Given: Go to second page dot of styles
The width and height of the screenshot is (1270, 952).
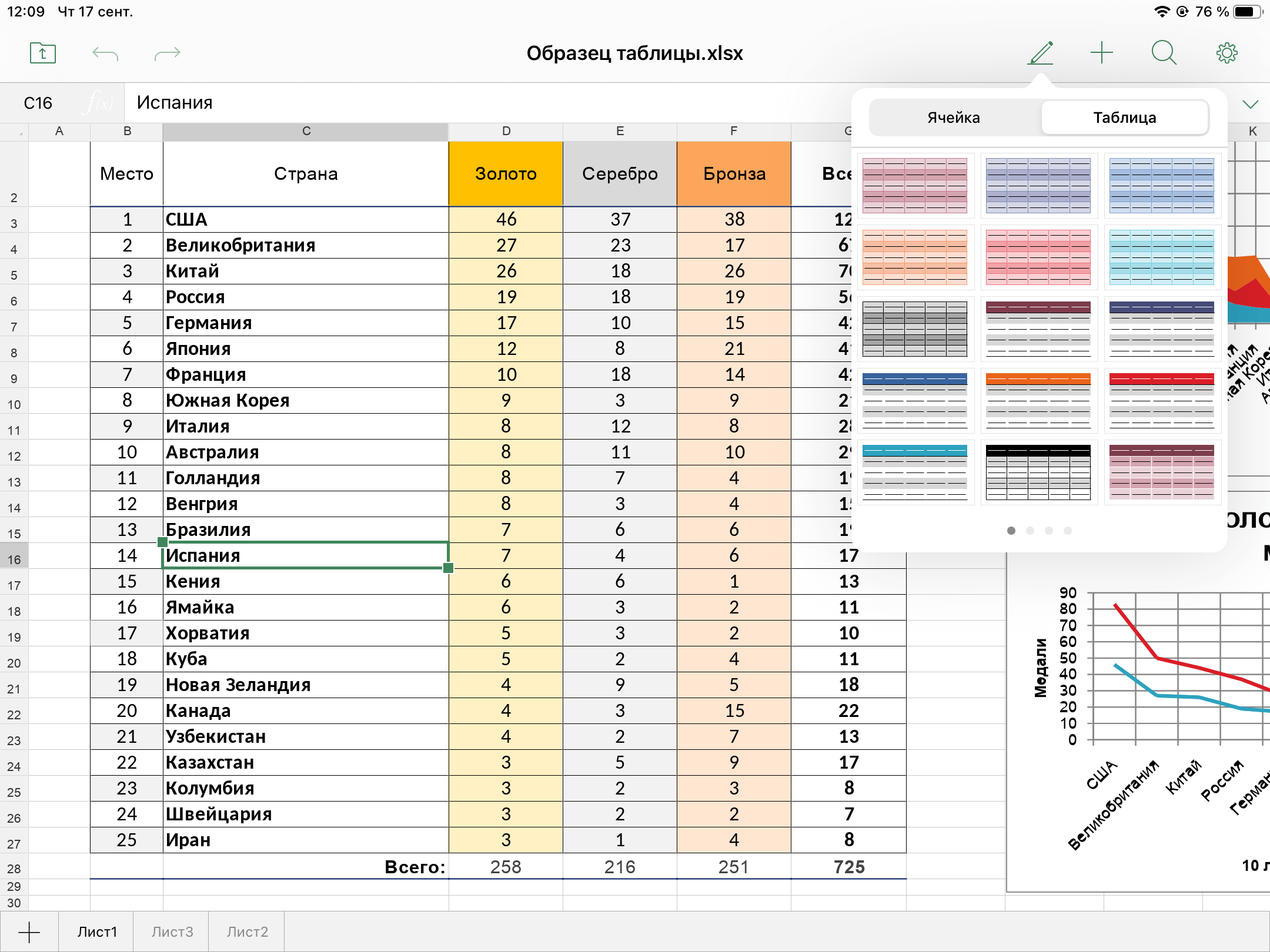Looking at the screenshot, I should 1030,531.
